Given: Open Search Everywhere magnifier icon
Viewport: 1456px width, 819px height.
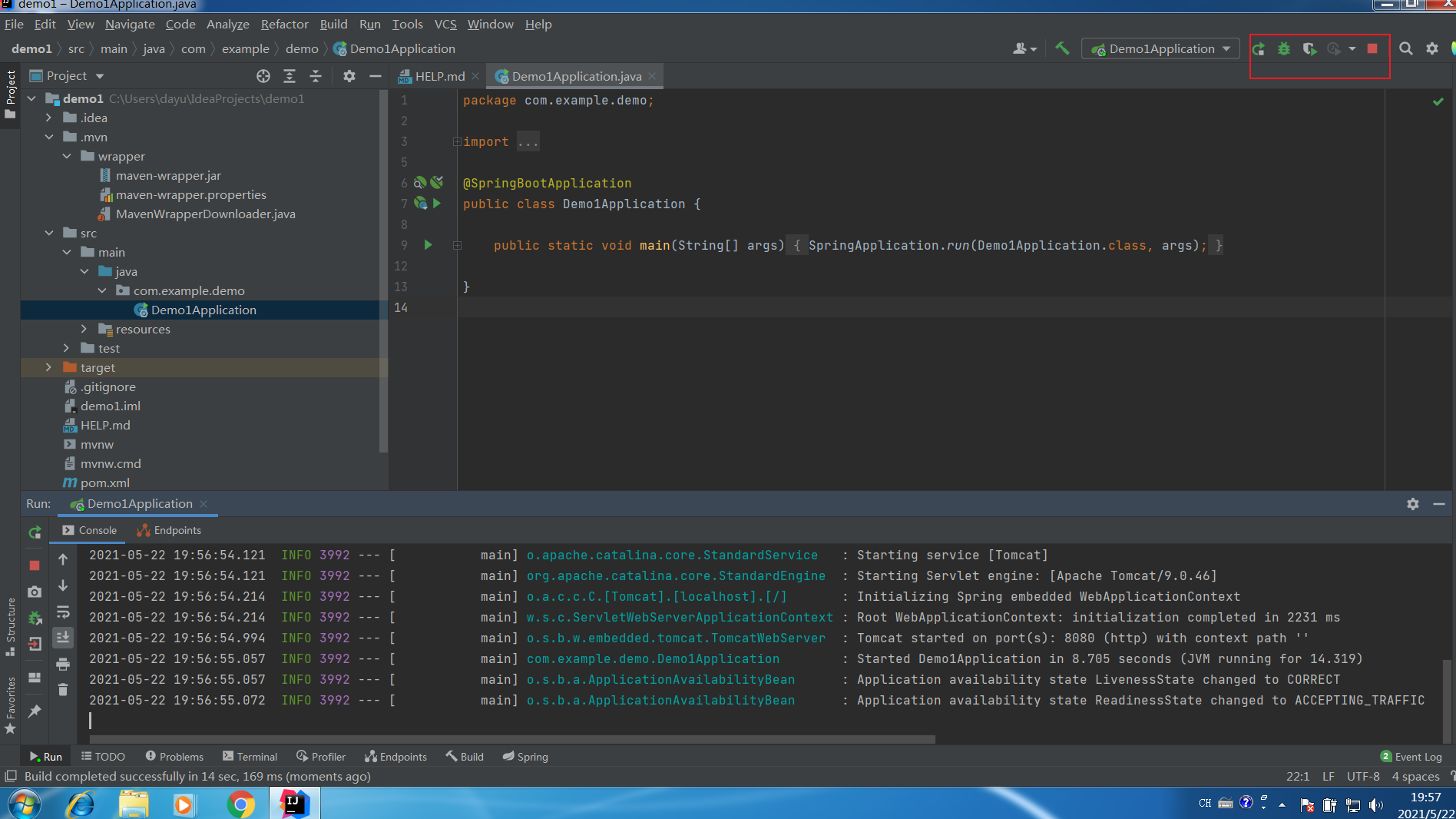Looking at the screenshot, I should point(1406,49).
